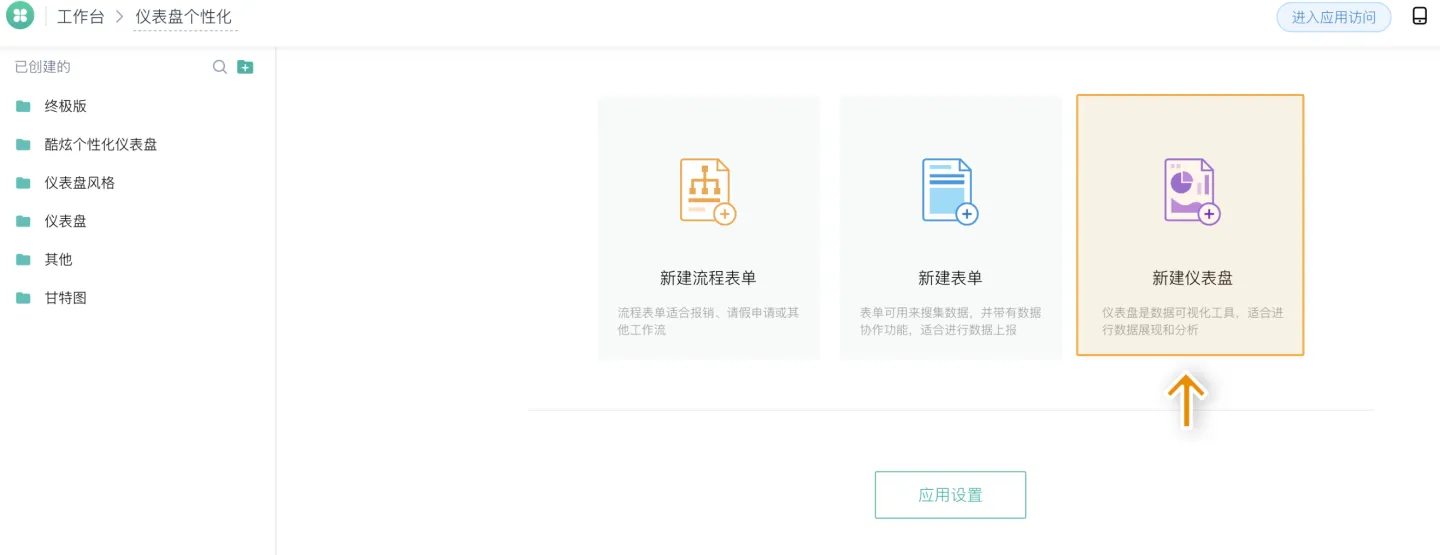Click the green clover app logo
The height and width of the screenshot is (555, 1440).
click(x=20, y=16)
